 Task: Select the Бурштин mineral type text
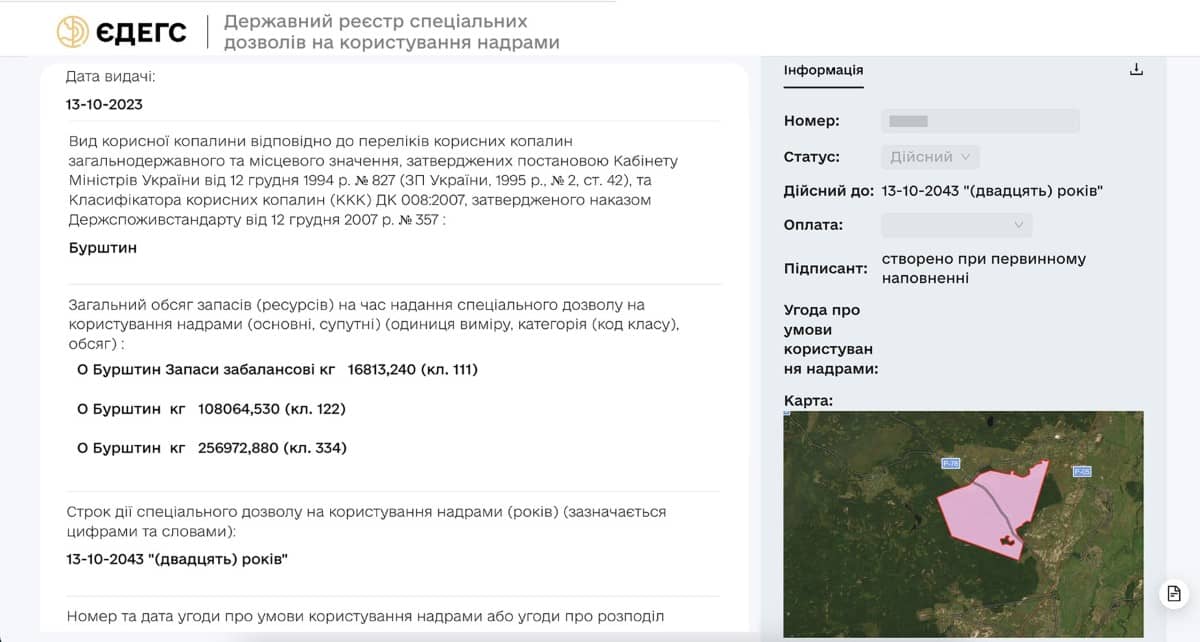tap(103, 248)
